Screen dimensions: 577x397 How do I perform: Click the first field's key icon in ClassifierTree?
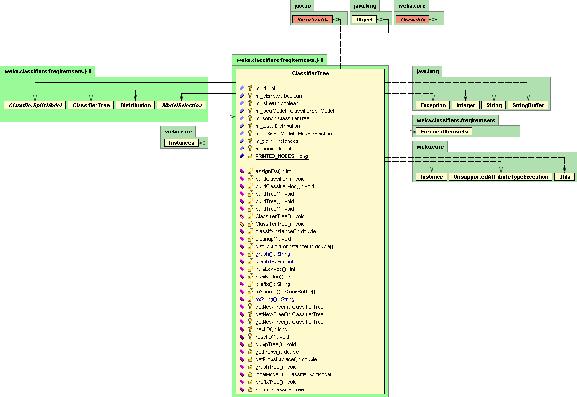click(x=250, y=88)
